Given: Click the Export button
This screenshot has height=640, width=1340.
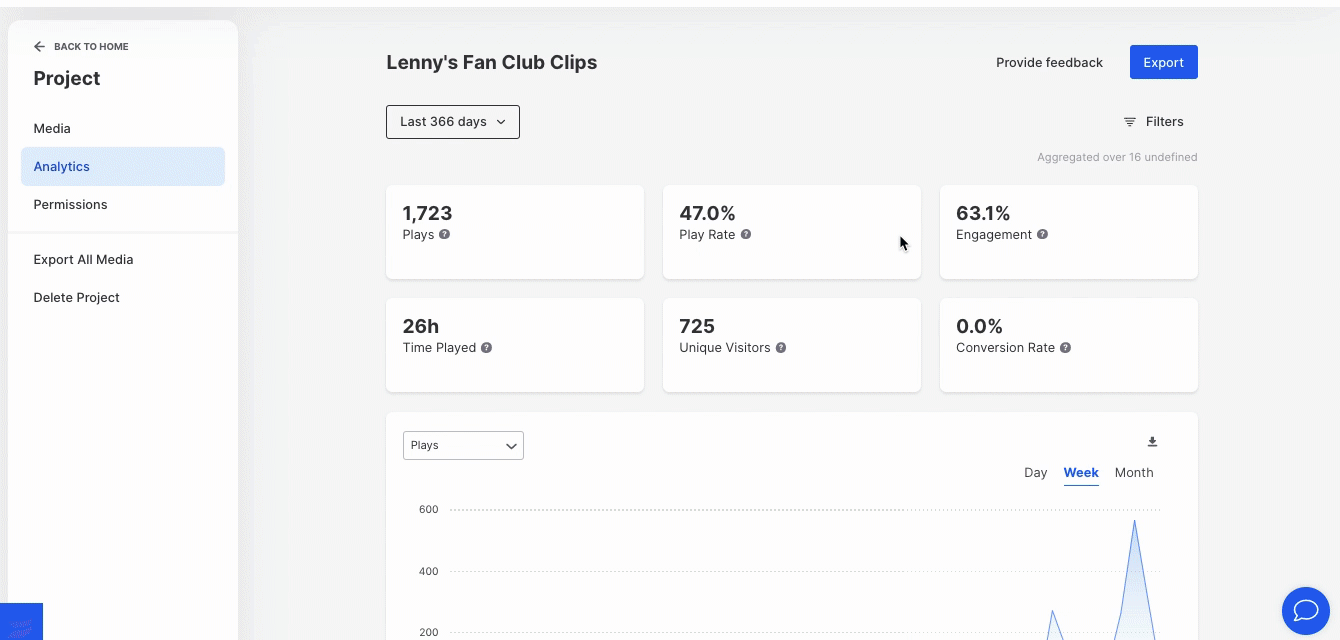Looking at the screenshot, I should (1163, 62).
